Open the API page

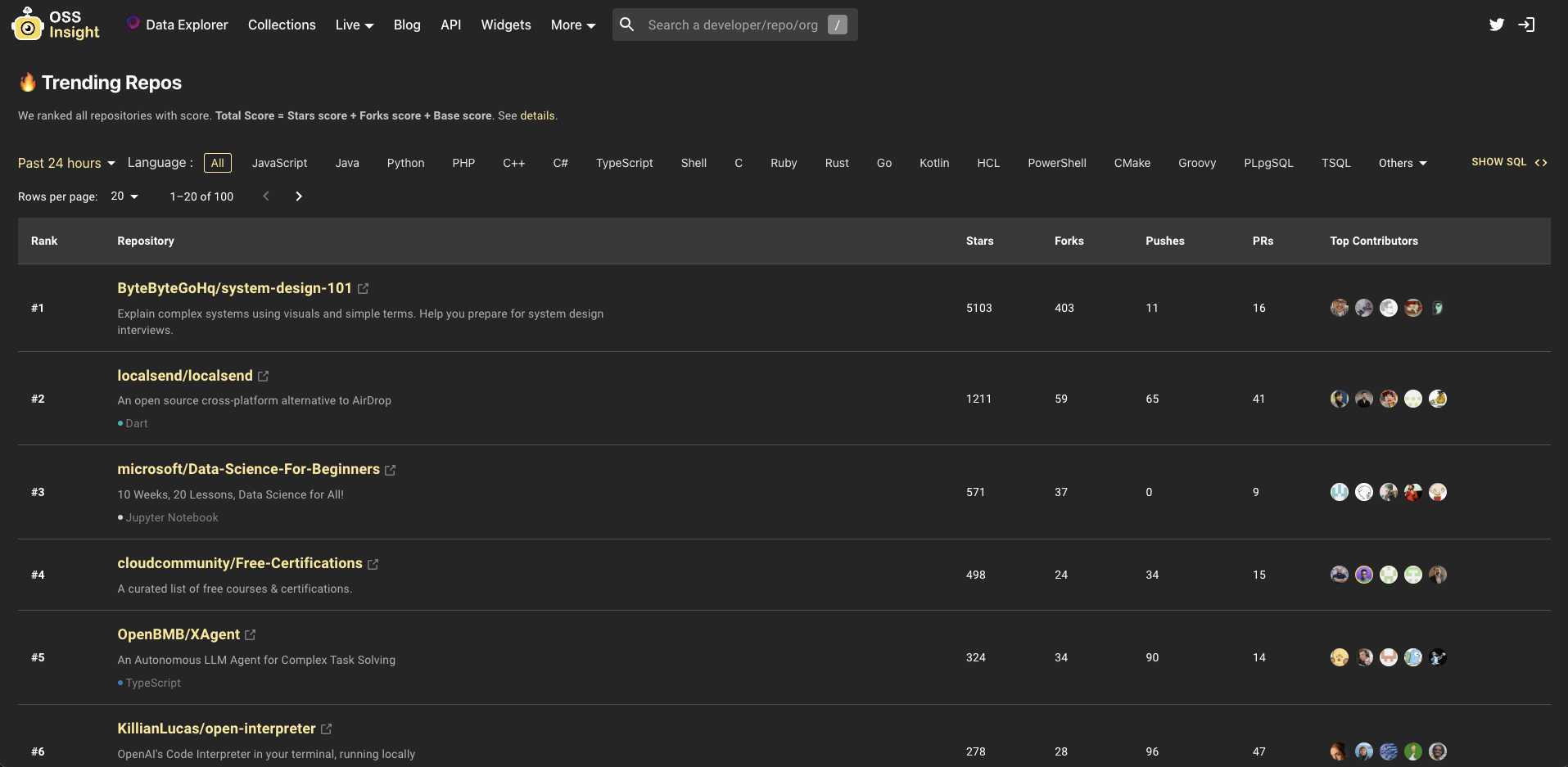451,25
